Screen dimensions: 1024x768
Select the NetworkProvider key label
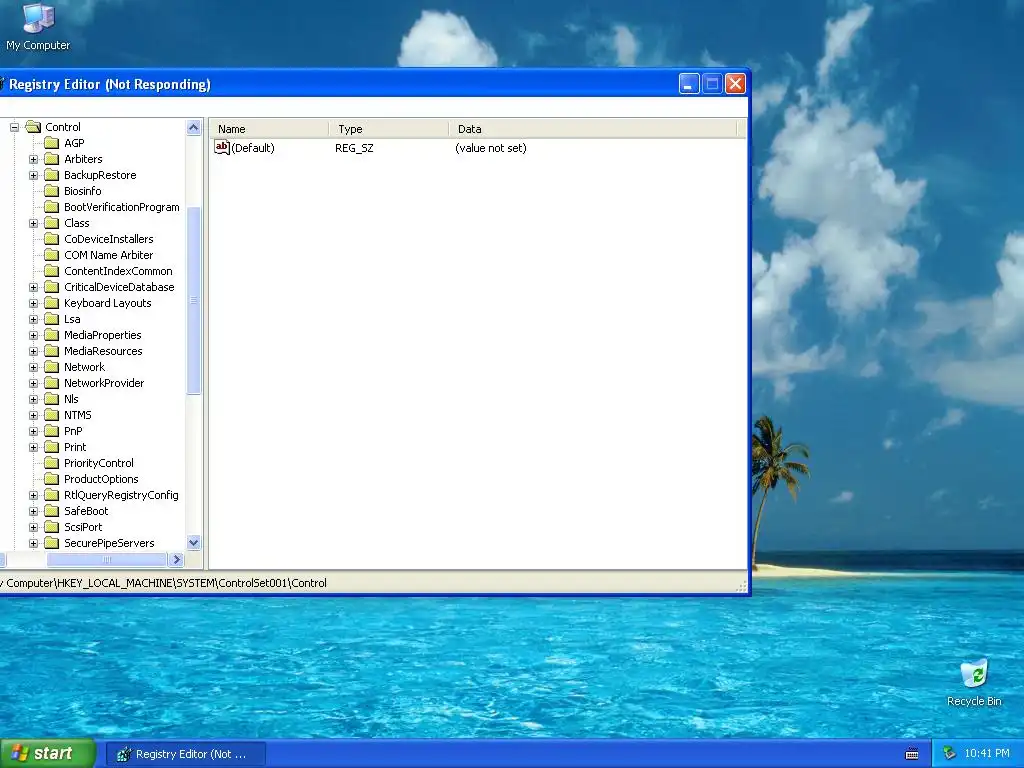104,383
